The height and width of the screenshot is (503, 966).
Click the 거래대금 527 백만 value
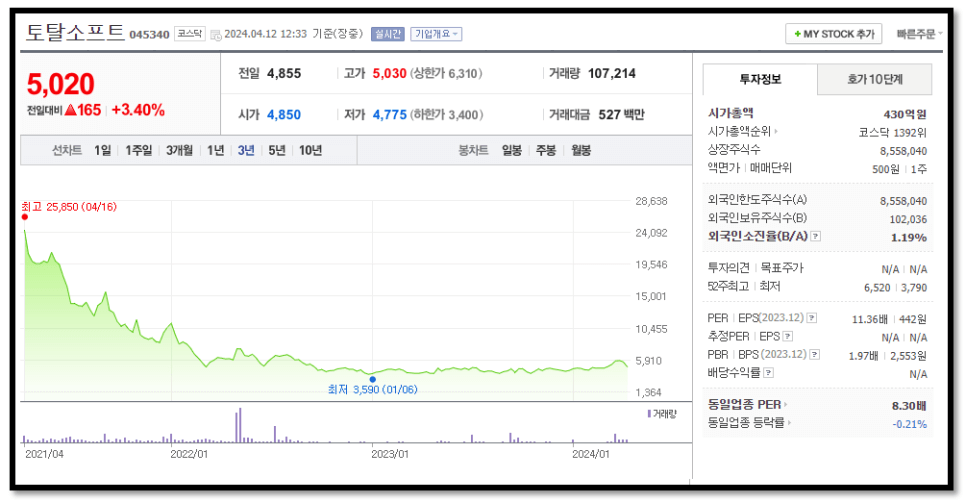621,115
